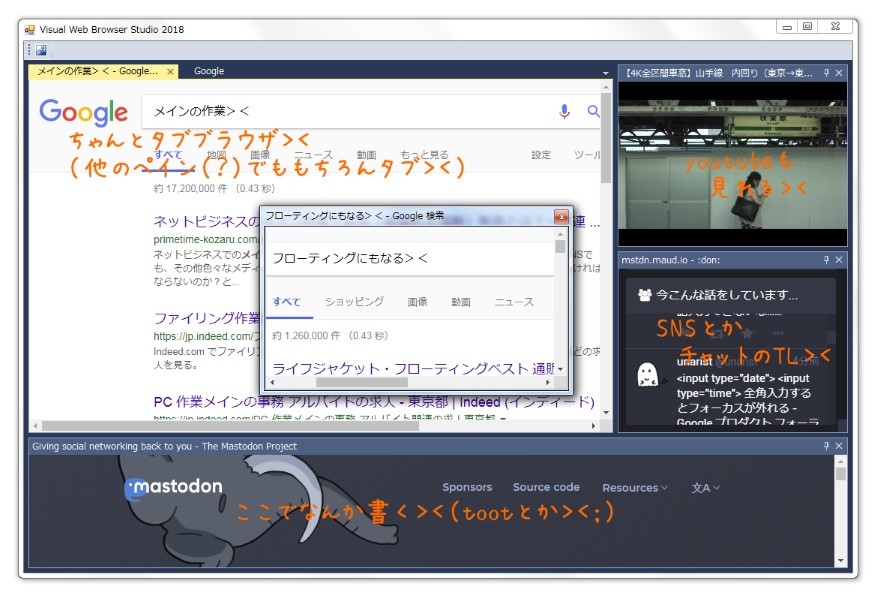The height and width of the screenshot is (596, 872).
Task: Select the 動画 tab in the floating window
Action: click(x=460, y=302)
